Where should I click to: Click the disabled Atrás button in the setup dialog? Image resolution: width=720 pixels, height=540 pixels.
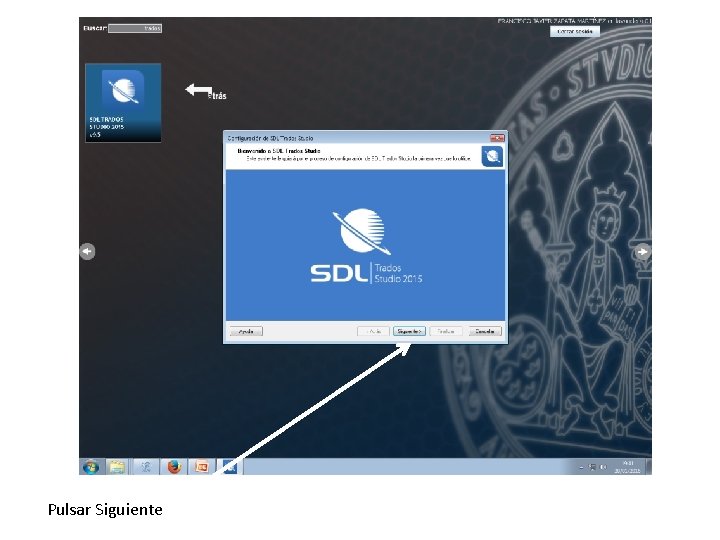click(373, 331)
